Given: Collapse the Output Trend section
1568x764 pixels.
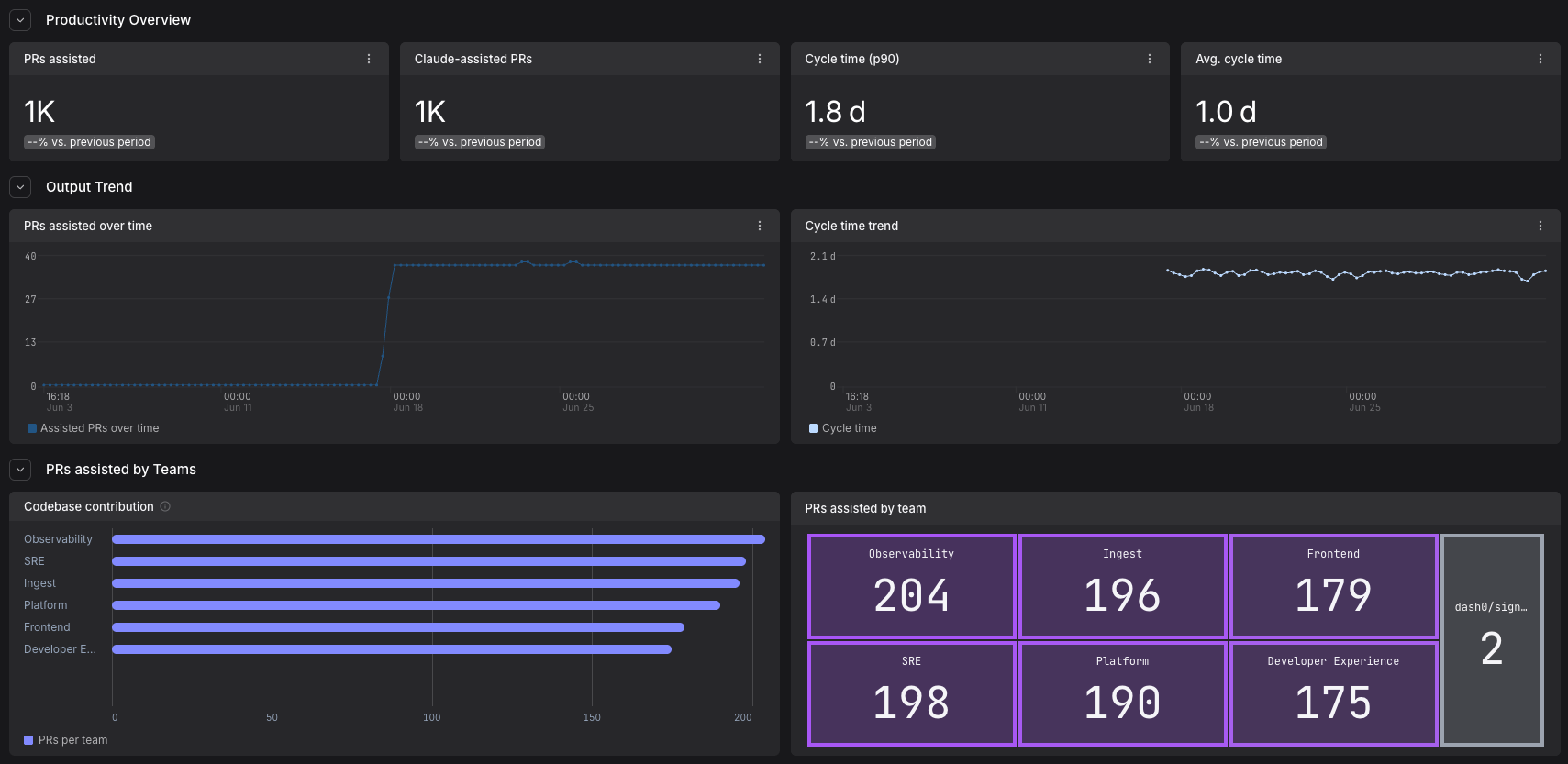Looking at the screenshot, I should coord(20,187).
